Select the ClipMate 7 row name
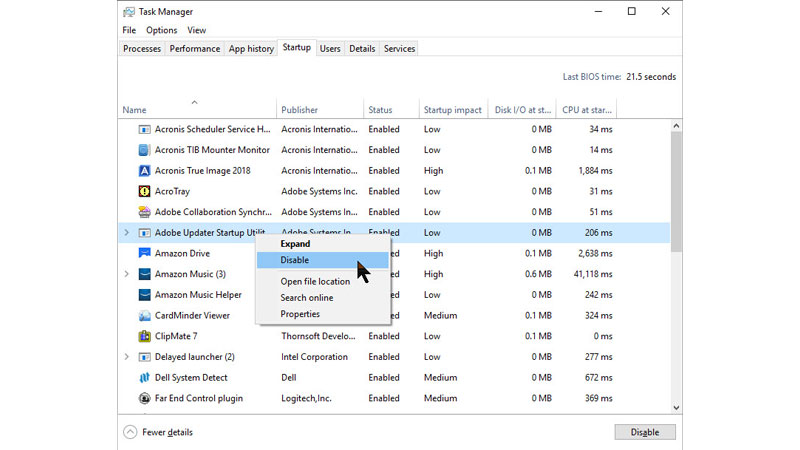 [176, 336]
